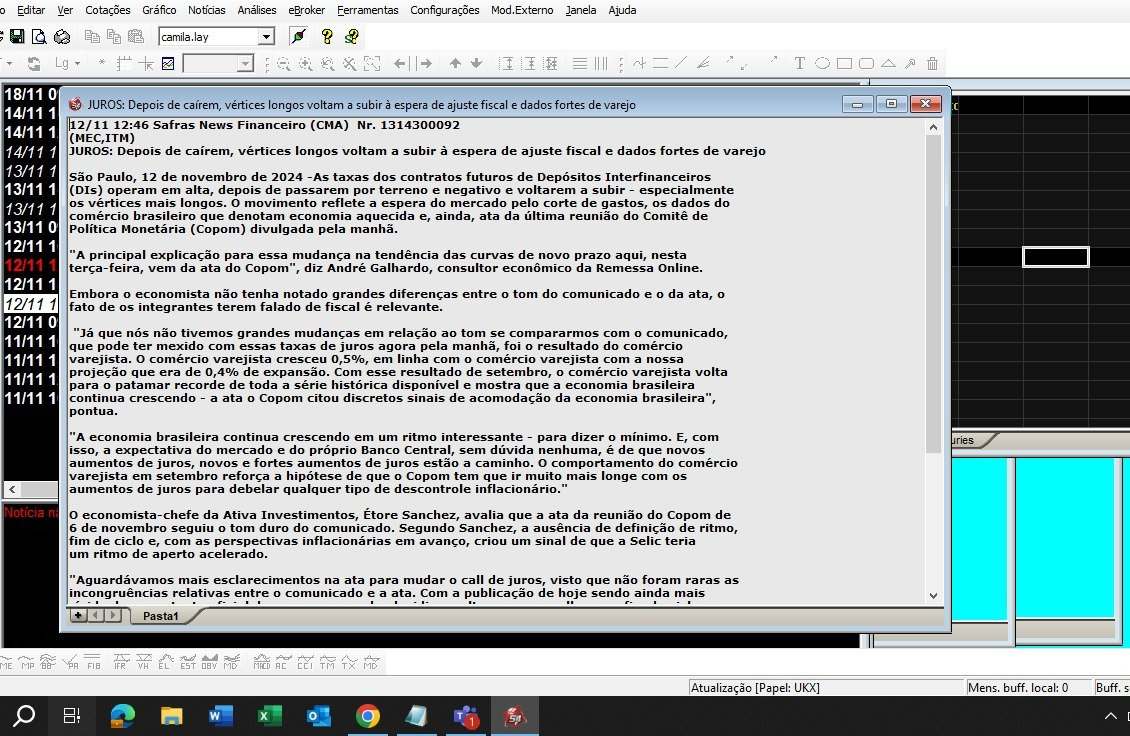
Task: Select the Pasta1 tab
Action: click(160, 616)
